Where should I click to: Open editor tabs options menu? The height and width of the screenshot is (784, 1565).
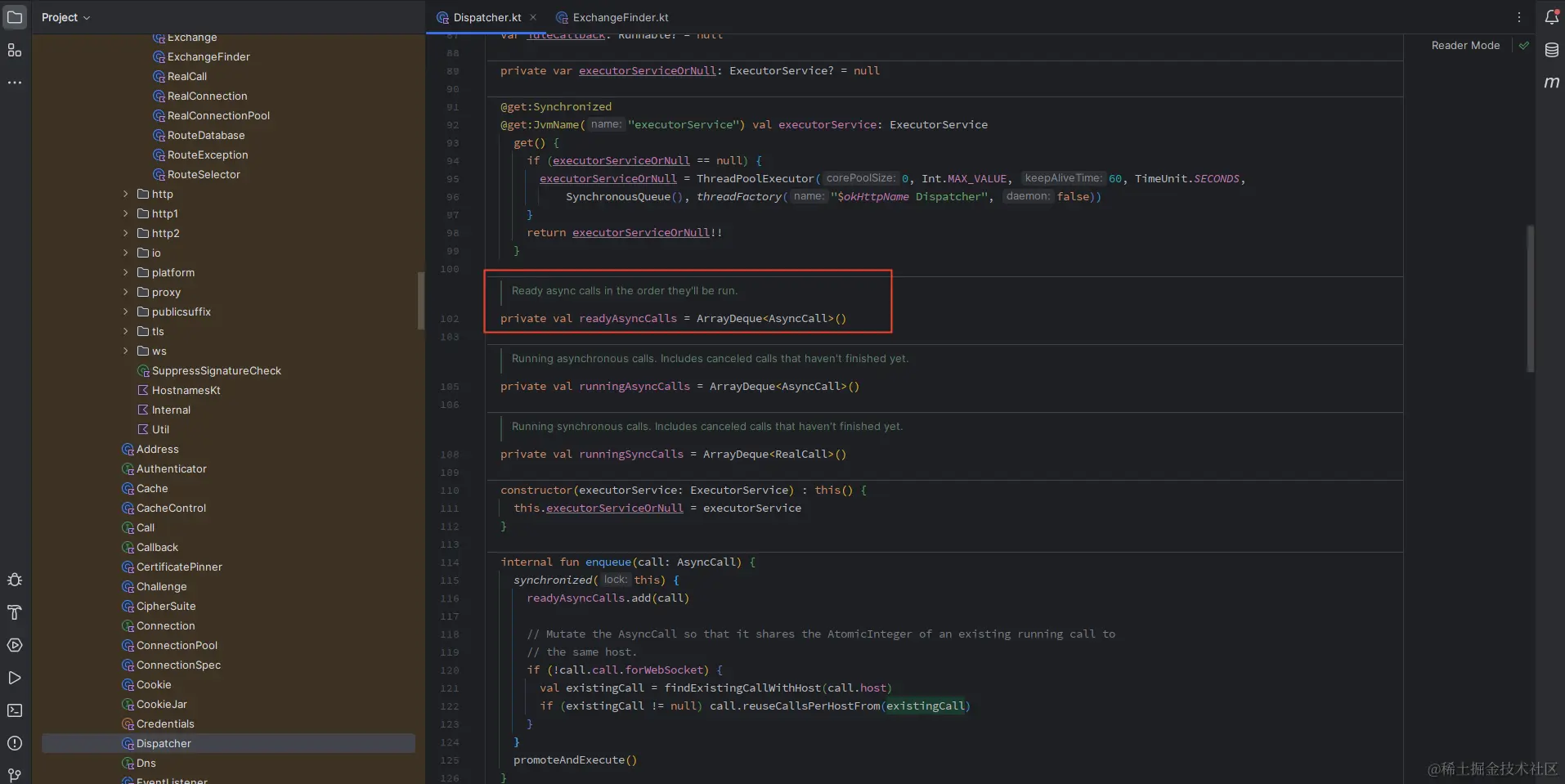[x=1519, y=17]
